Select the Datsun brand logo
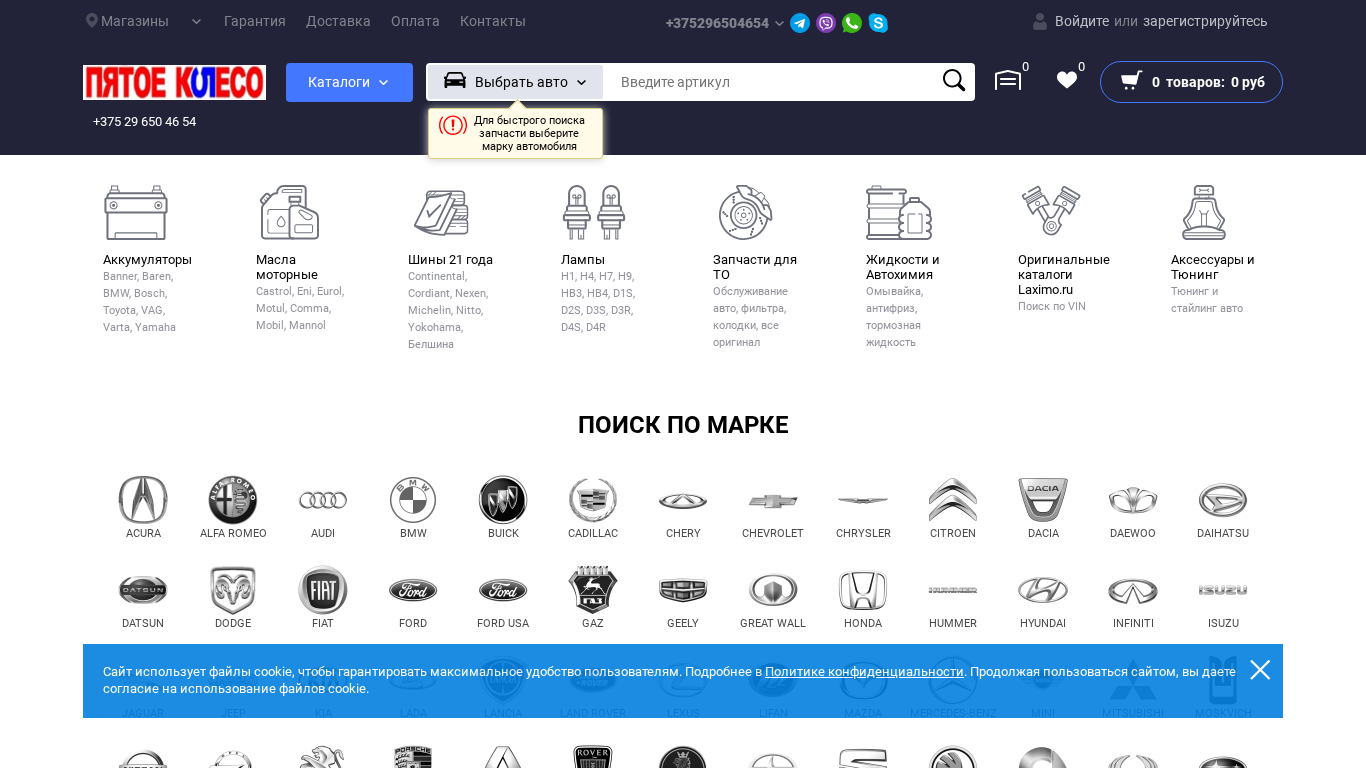 pos(143,590)
